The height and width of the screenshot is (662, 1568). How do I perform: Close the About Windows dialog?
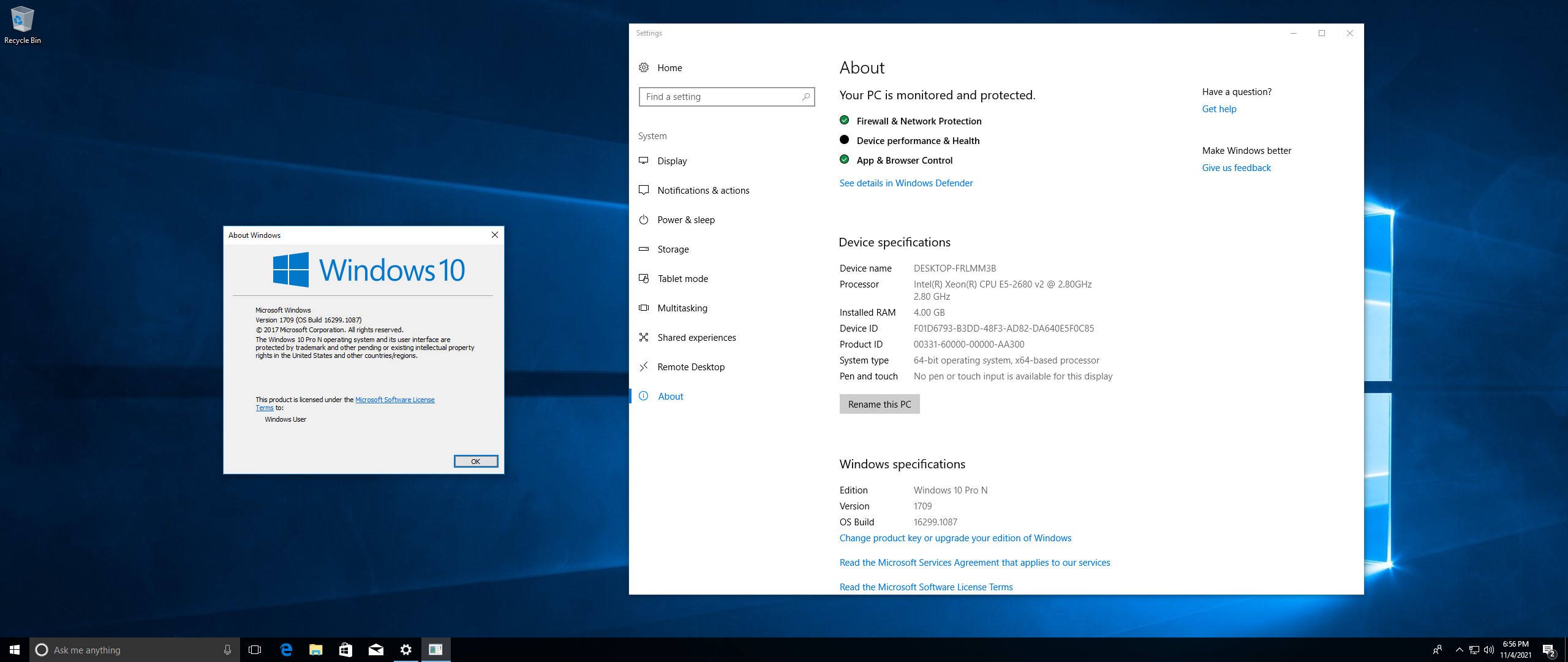(x=495, y=235)
